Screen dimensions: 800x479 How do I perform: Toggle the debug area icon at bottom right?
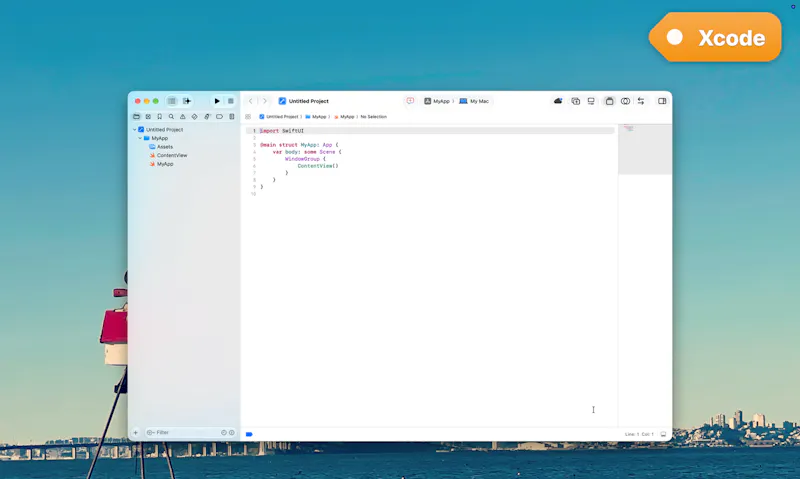click(x=663, y=434)
